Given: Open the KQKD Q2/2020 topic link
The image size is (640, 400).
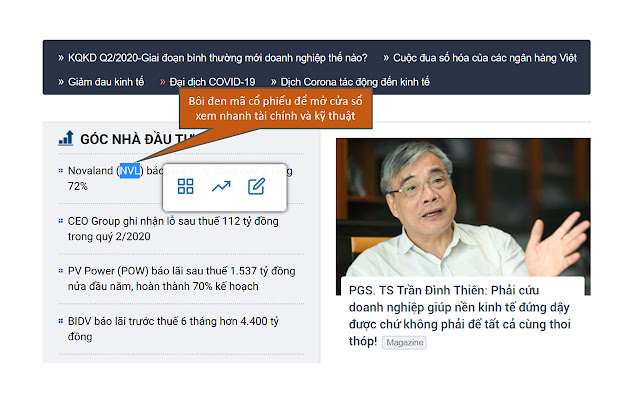Looking at the screenshot, I should [217, 57].
